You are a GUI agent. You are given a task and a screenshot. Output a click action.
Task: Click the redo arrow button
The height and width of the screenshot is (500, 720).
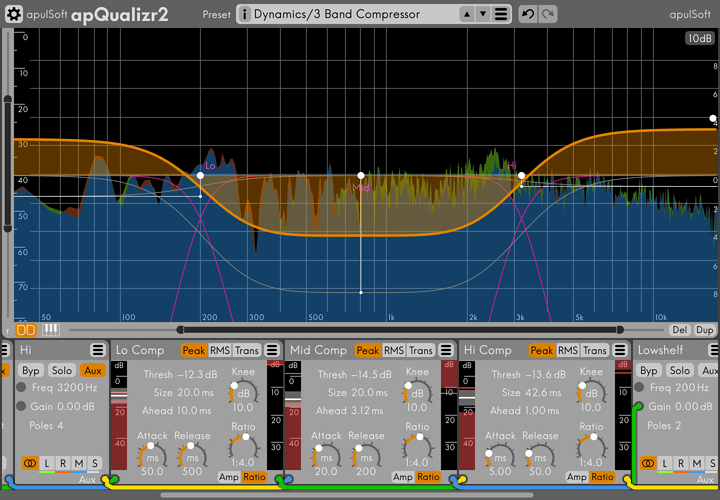coord(548,14)
